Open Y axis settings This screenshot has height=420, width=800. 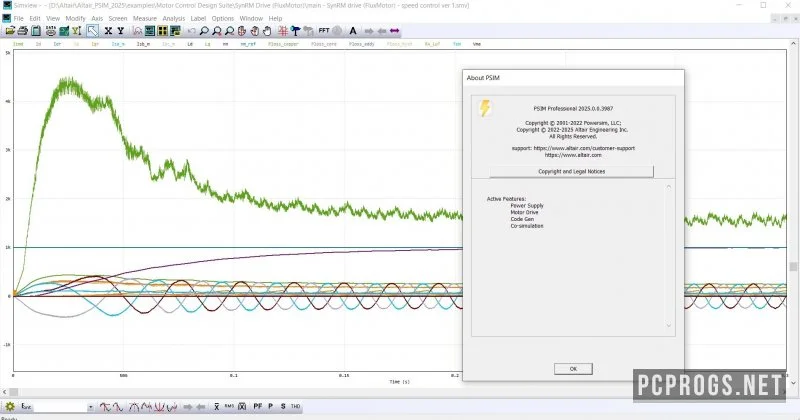pos(120,31)
